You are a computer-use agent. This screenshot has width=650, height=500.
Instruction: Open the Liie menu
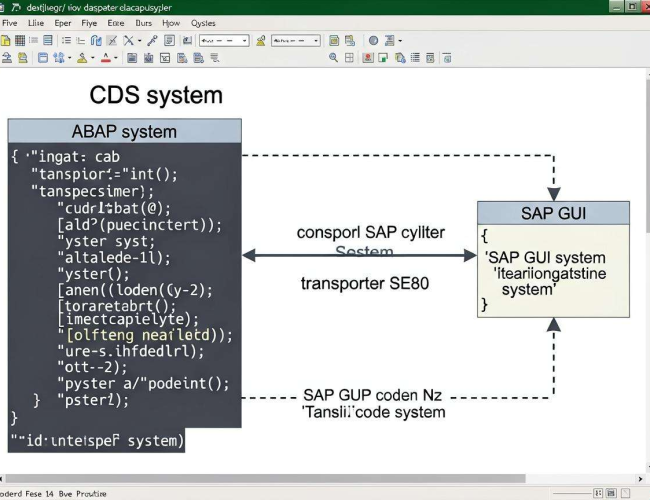[36, 23]
